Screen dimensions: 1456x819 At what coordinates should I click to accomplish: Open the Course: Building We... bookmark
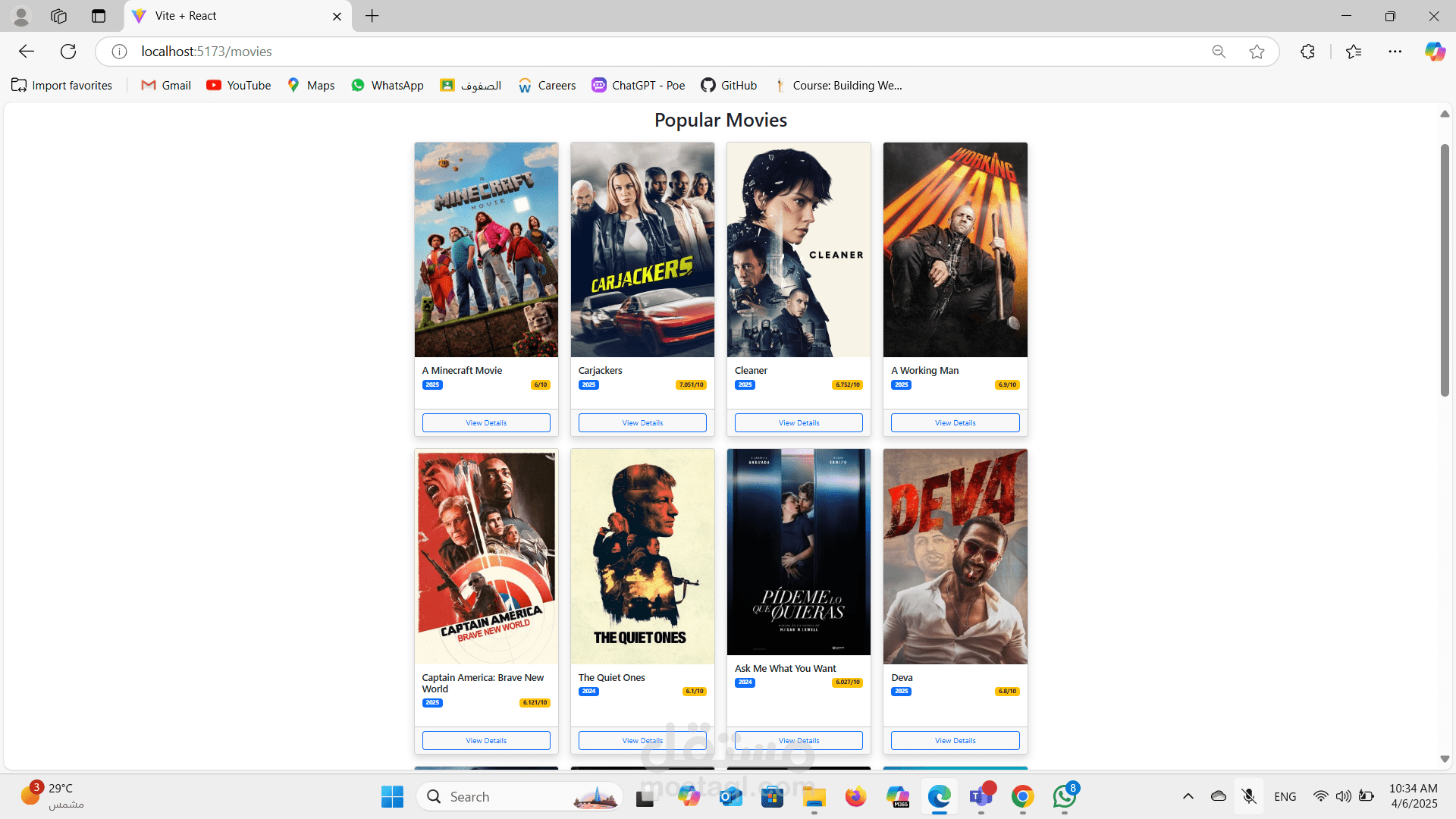(838, 85)
